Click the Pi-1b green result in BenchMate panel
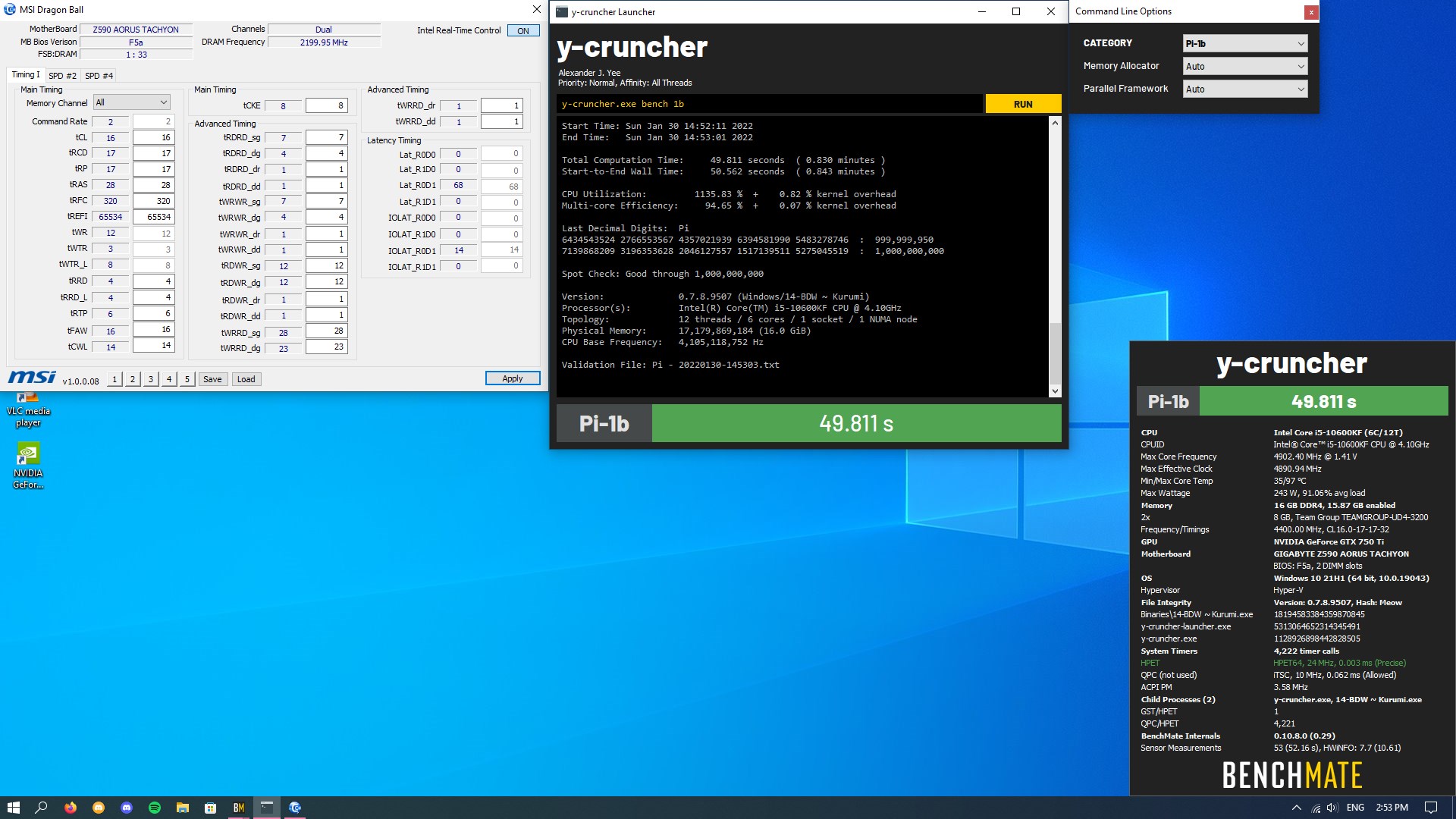 (1323, 401)
